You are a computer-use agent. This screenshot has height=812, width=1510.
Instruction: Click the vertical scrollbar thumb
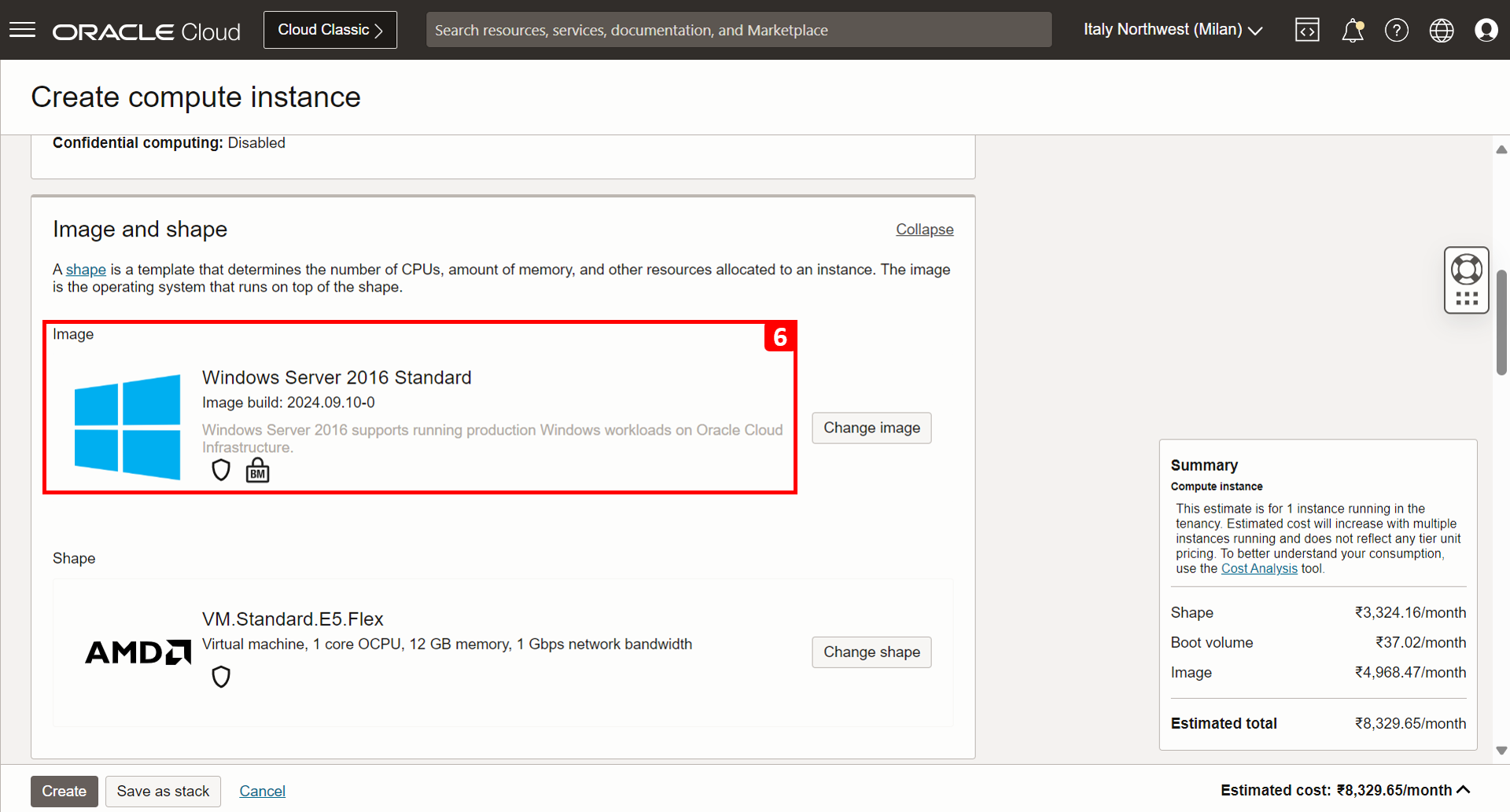[x=1501, y=323]
